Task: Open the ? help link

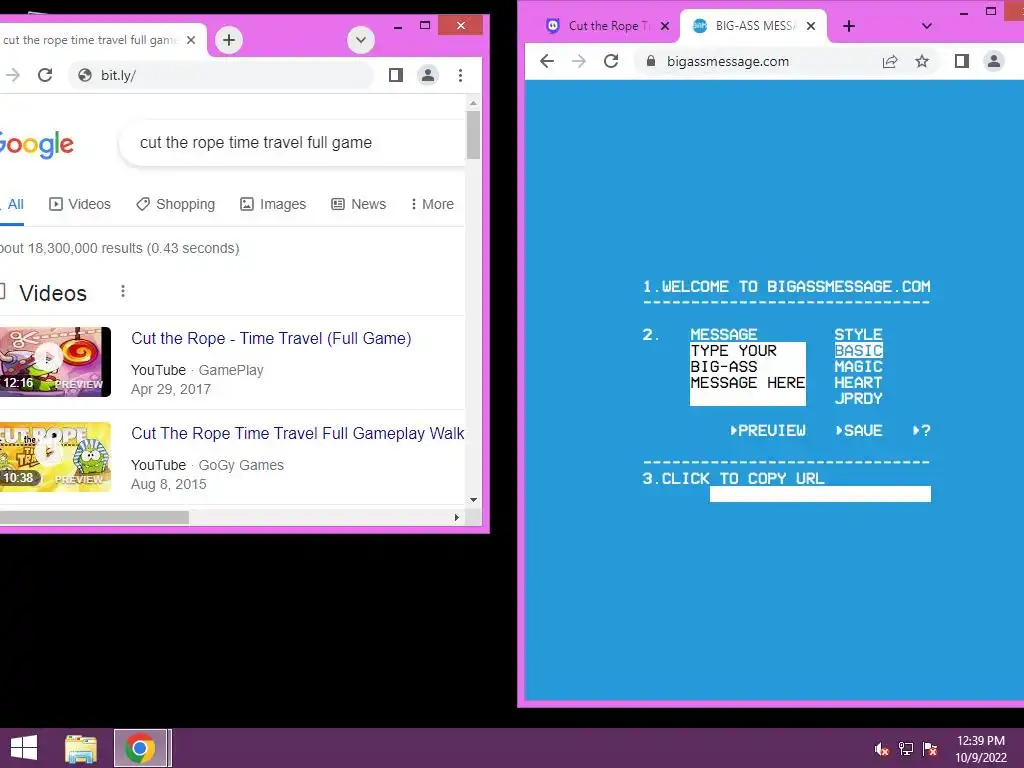Action: click(921, 430)
